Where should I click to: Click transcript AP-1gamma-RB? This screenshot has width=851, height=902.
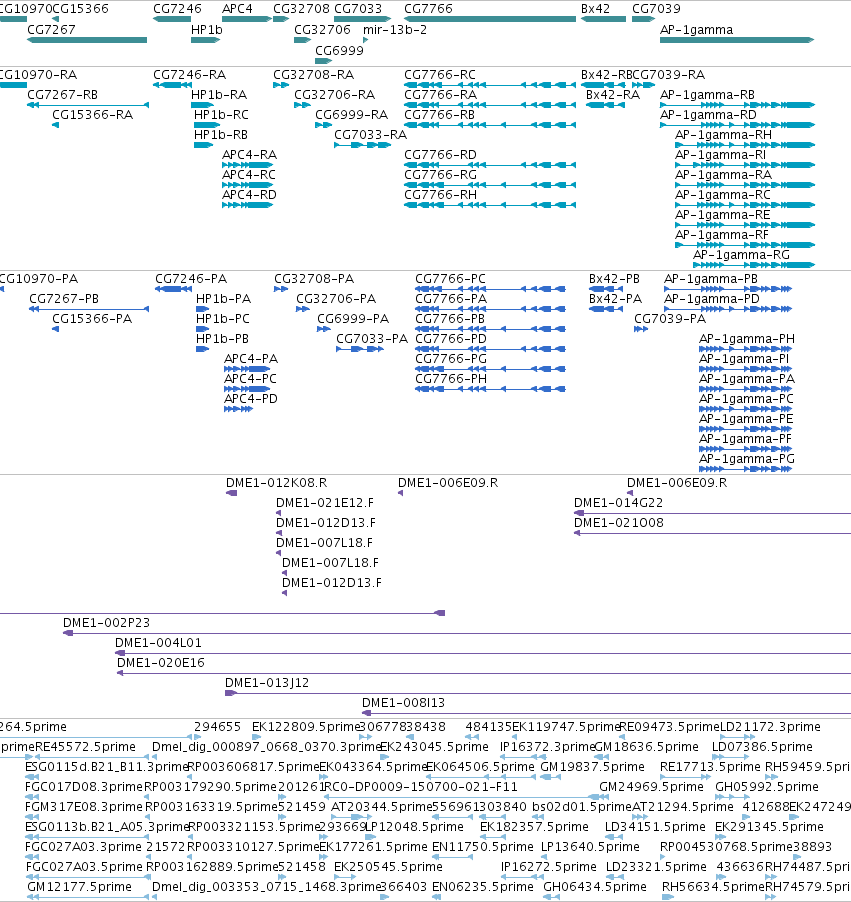(707, 95)
